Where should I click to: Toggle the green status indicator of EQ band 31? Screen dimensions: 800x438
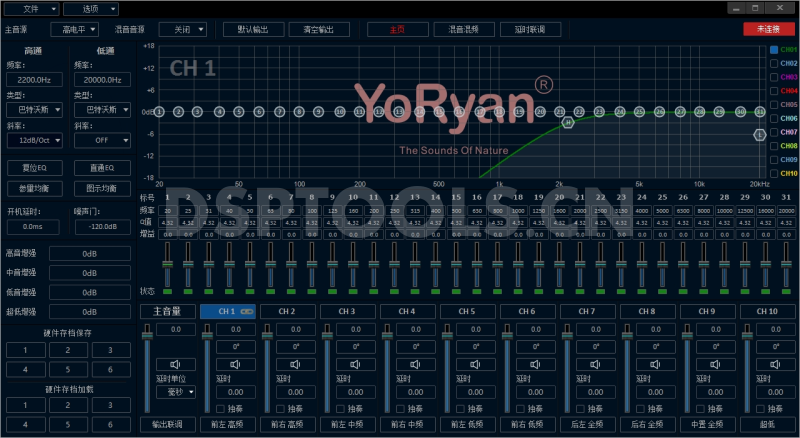click(x=786, y=291)
